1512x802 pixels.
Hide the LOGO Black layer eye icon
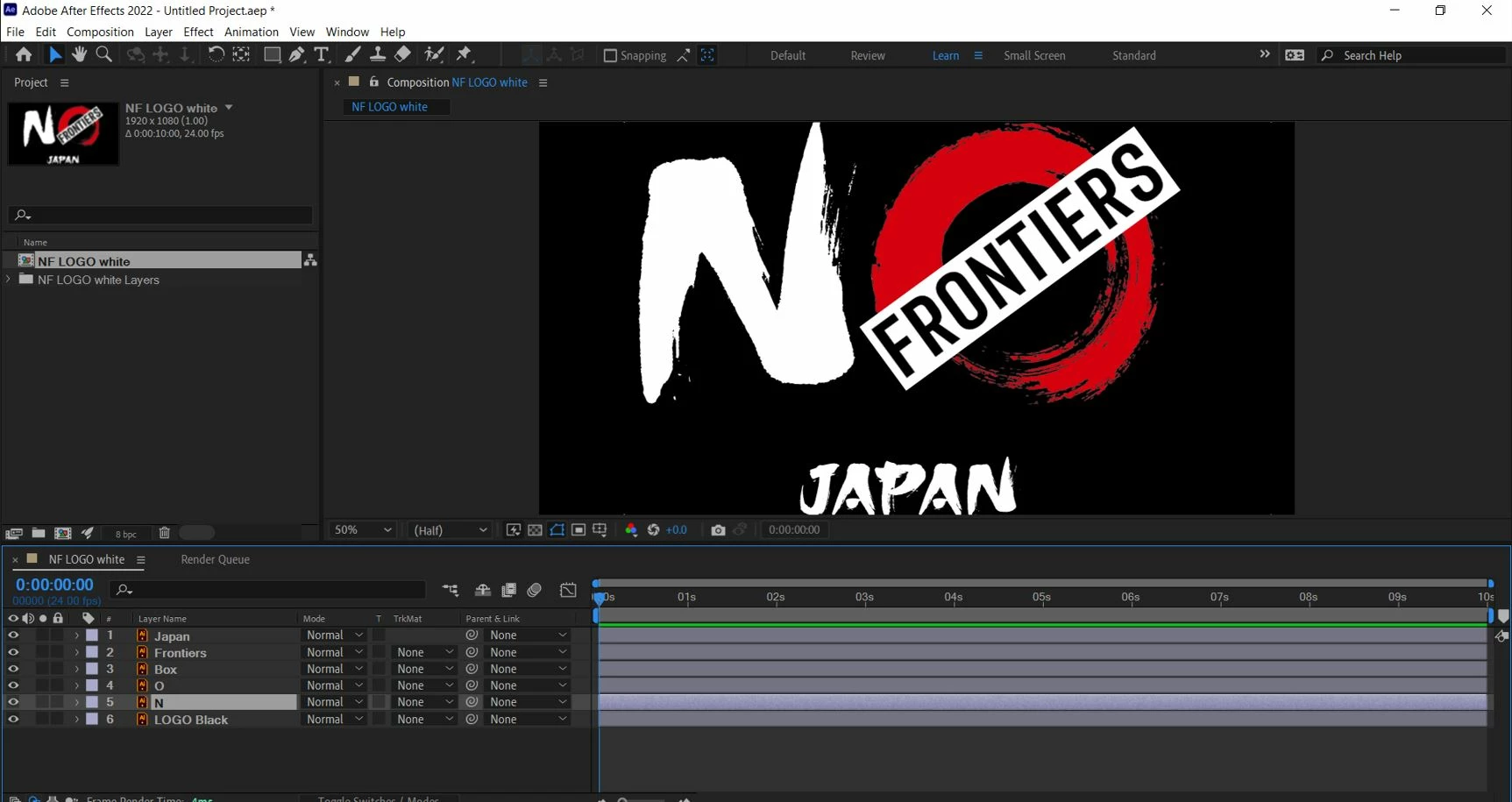(x=13, y=720)
